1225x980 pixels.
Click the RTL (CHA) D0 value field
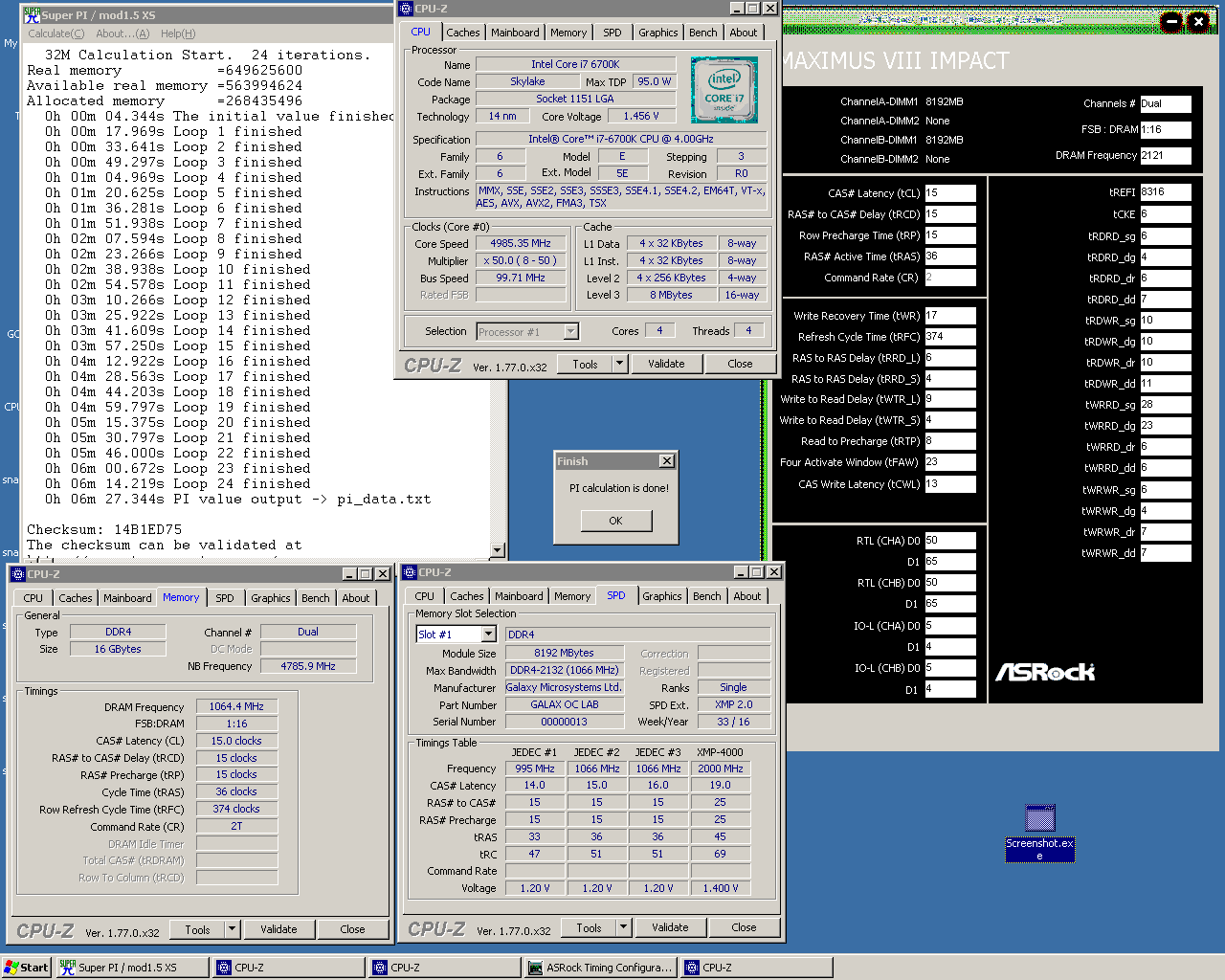[x=950, y=540]
